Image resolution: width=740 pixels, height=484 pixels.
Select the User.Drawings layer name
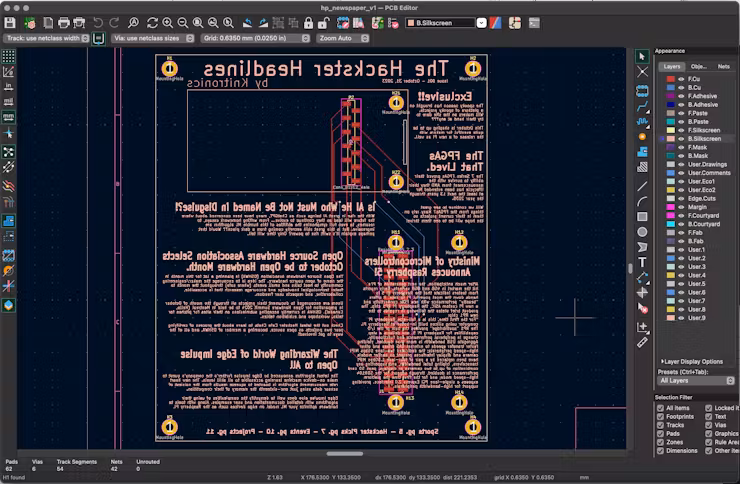707,164
